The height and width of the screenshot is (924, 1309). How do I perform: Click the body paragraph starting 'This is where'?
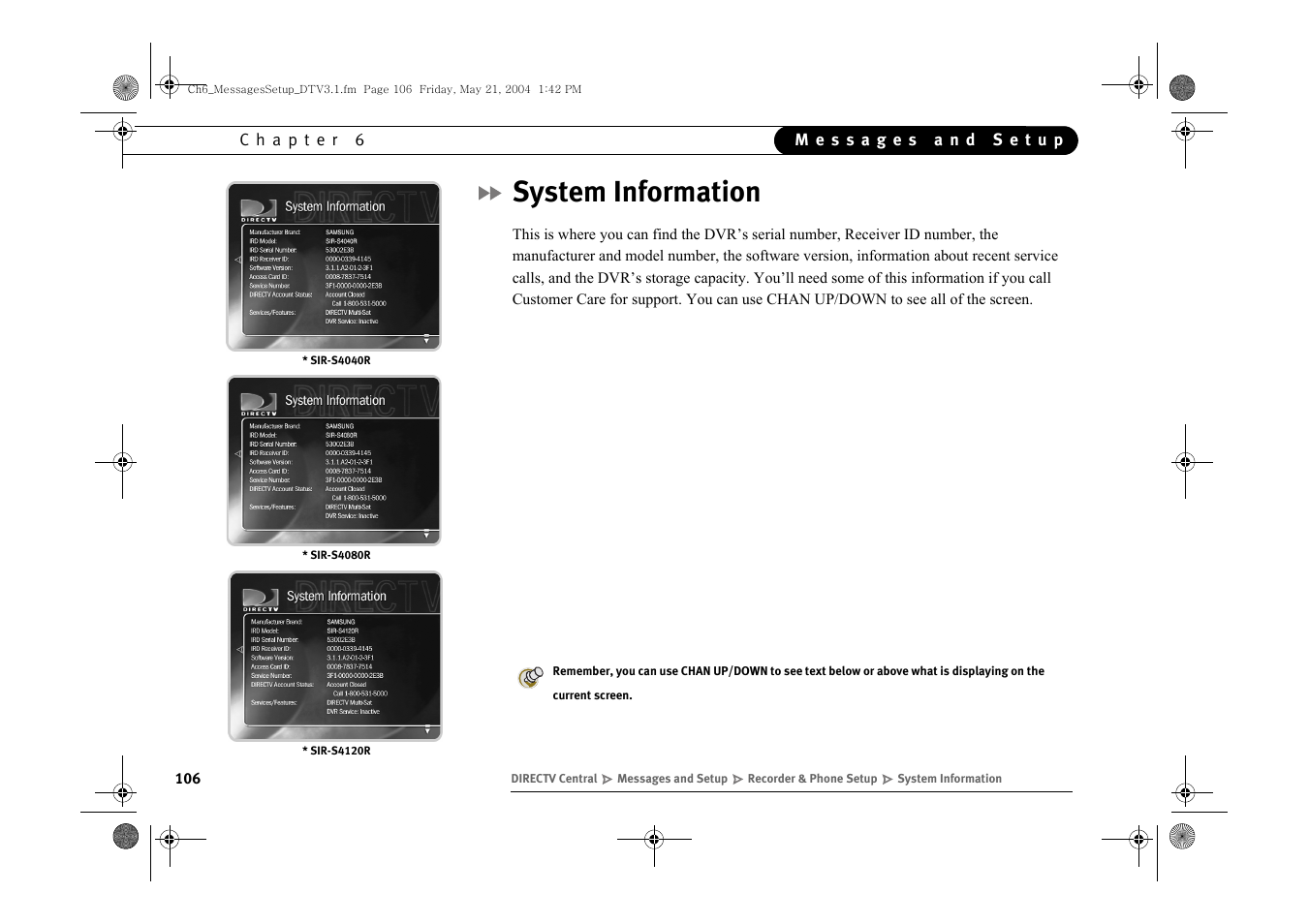(x=785, y=267)
